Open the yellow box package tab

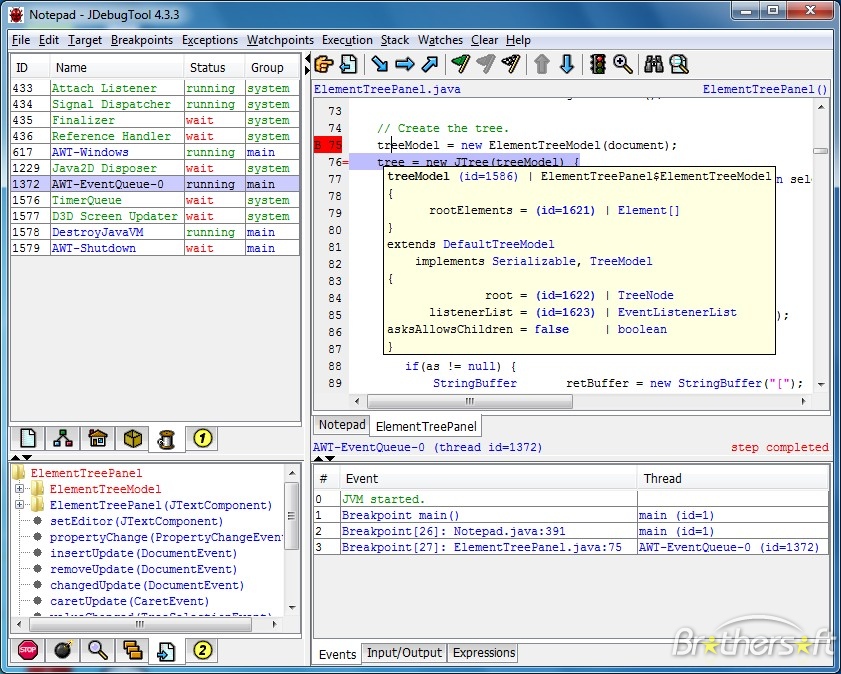[132, 439]
